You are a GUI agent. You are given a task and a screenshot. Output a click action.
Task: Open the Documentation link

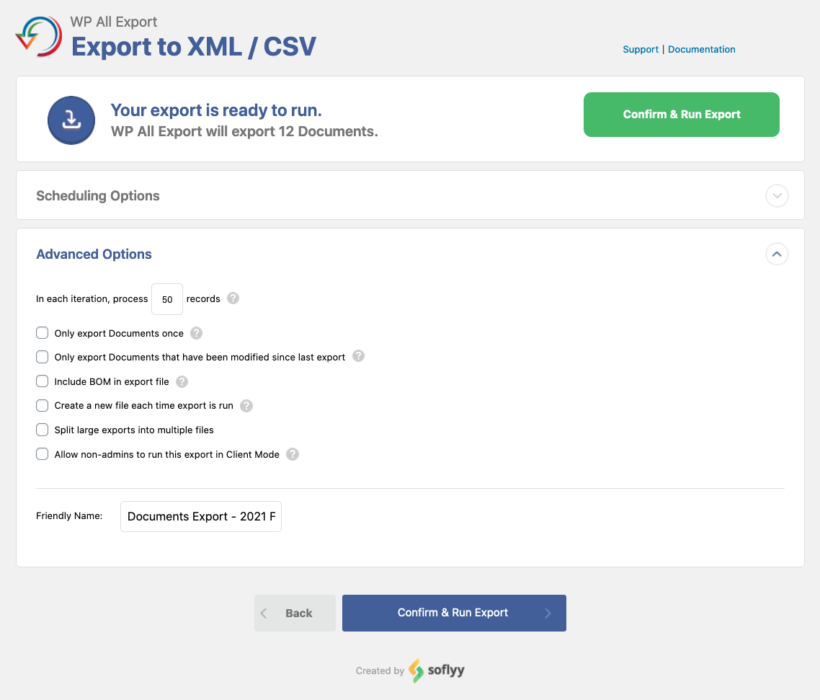[701, 49]
